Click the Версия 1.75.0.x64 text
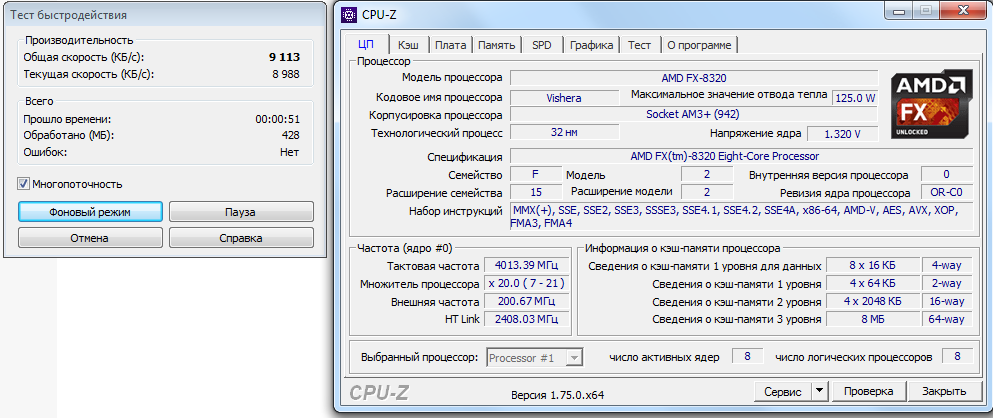993x418 pixels. pos(557,395)
